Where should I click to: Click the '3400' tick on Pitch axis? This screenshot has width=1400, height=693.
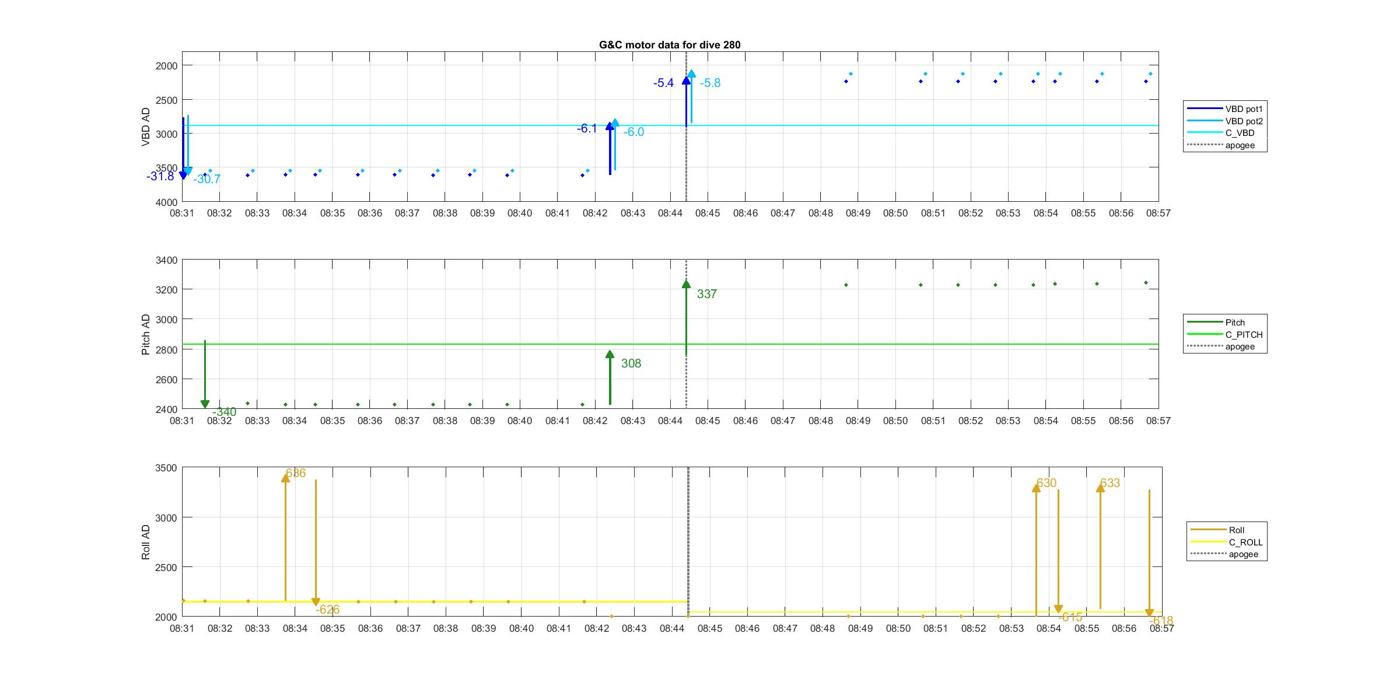166,260
